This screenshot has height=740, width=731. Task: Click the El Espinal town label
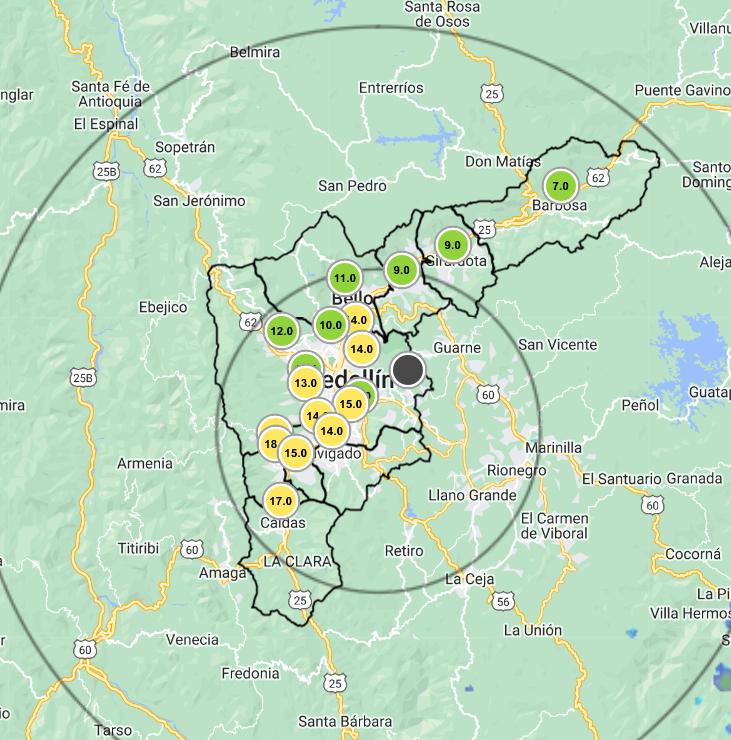click(x=106, y=124)
